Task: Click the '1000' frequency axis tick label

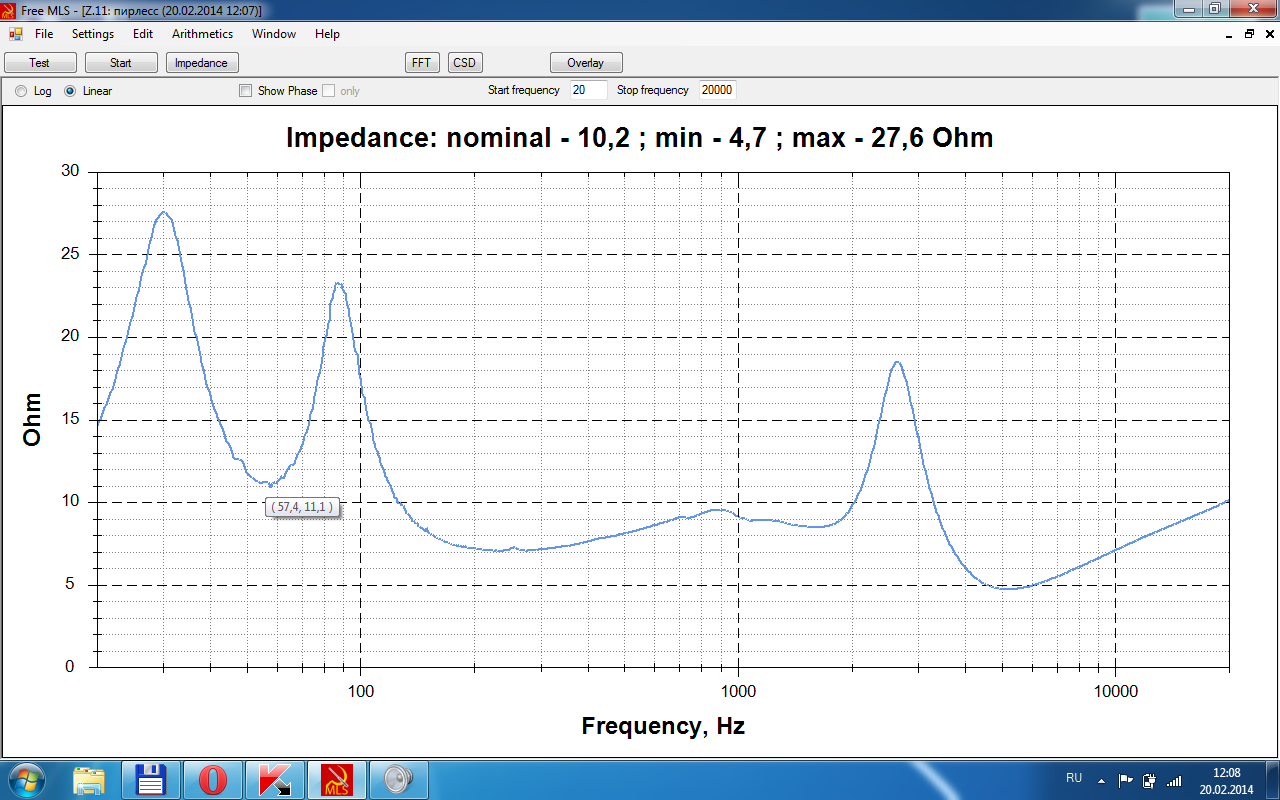Action: pyautogui.click(x=738, y=690)
